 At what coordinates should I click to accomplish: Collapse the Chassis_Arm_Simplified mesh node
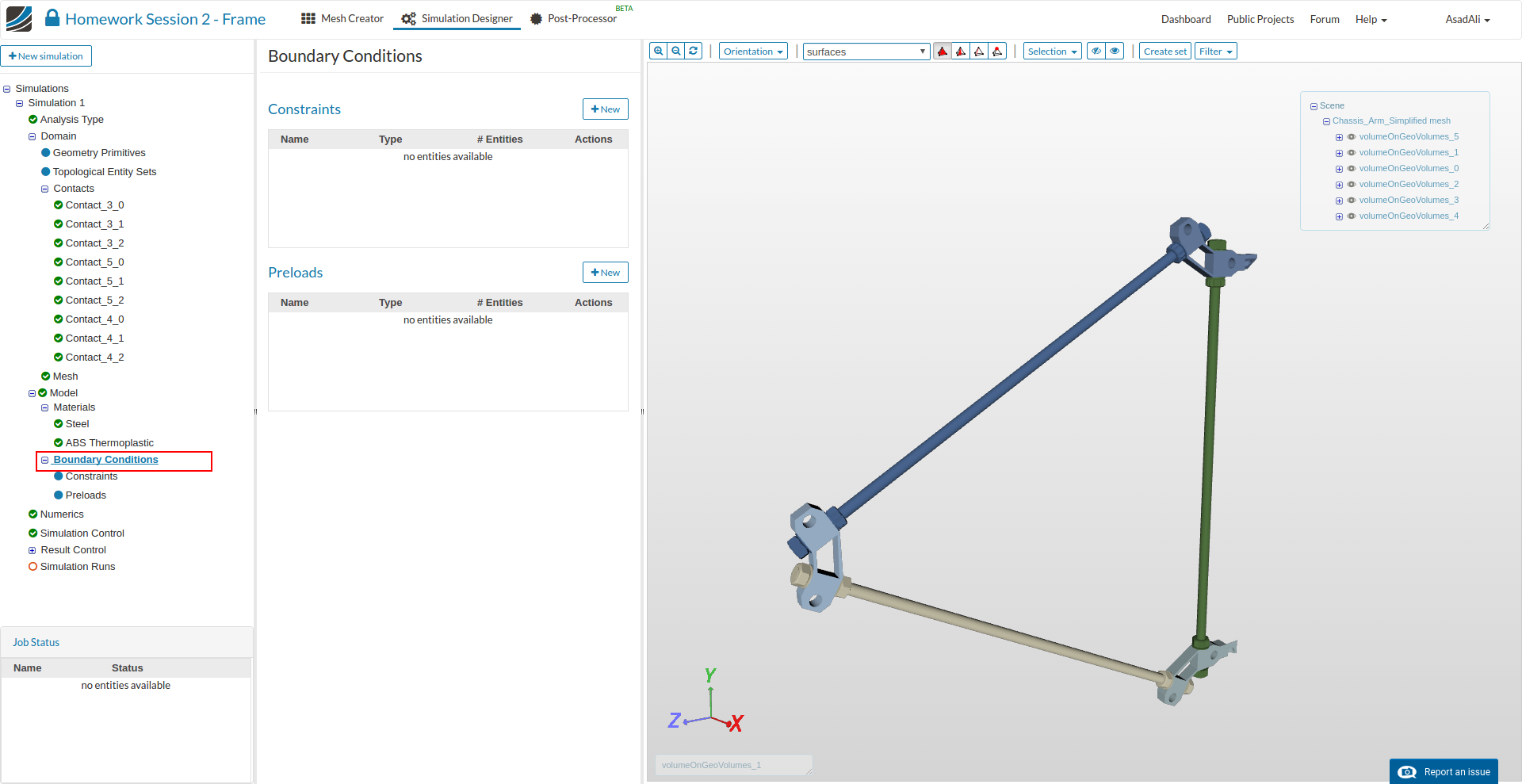tap(1326, 122)
